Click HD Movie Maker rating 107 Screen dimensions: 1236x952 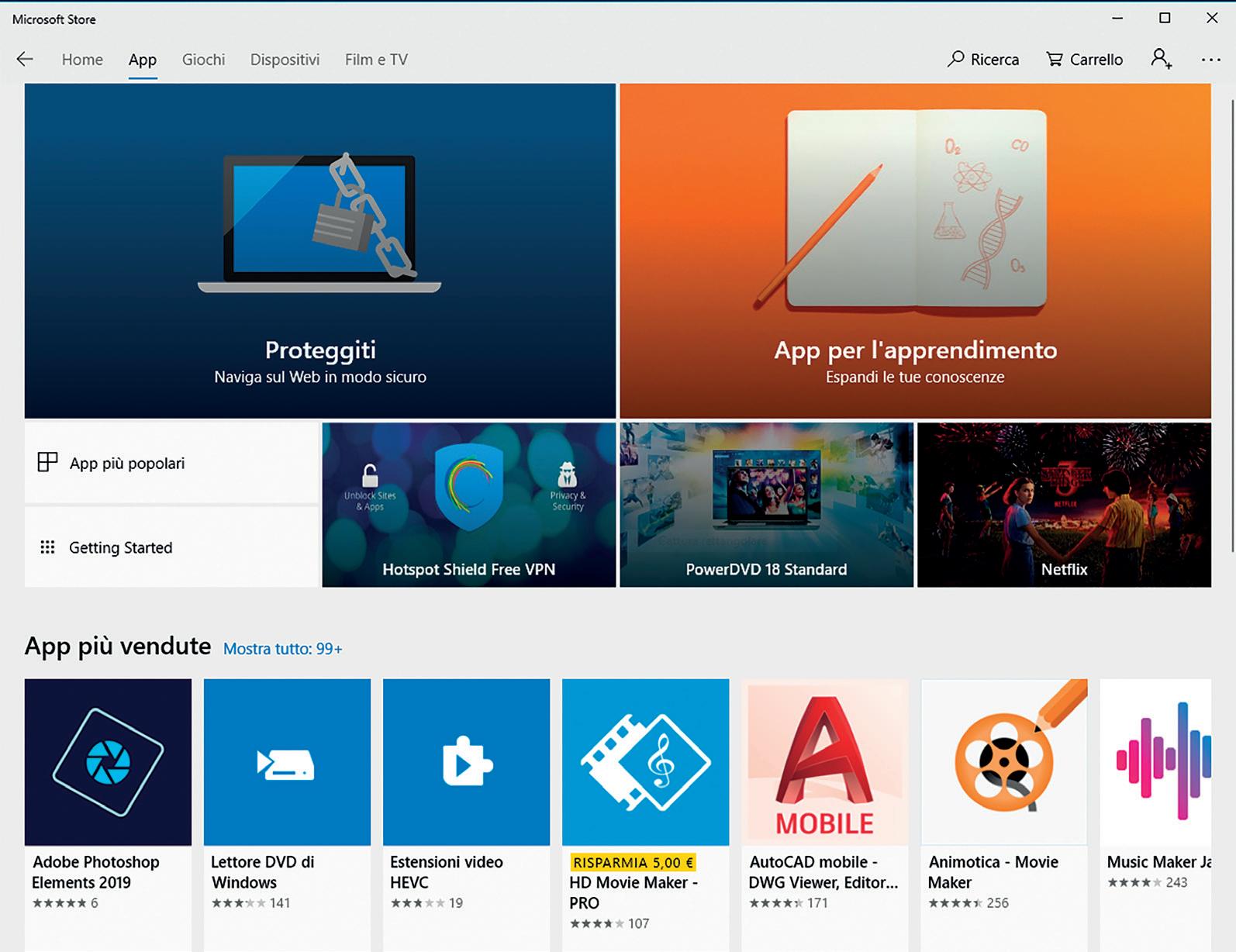[x=609, y=923]
